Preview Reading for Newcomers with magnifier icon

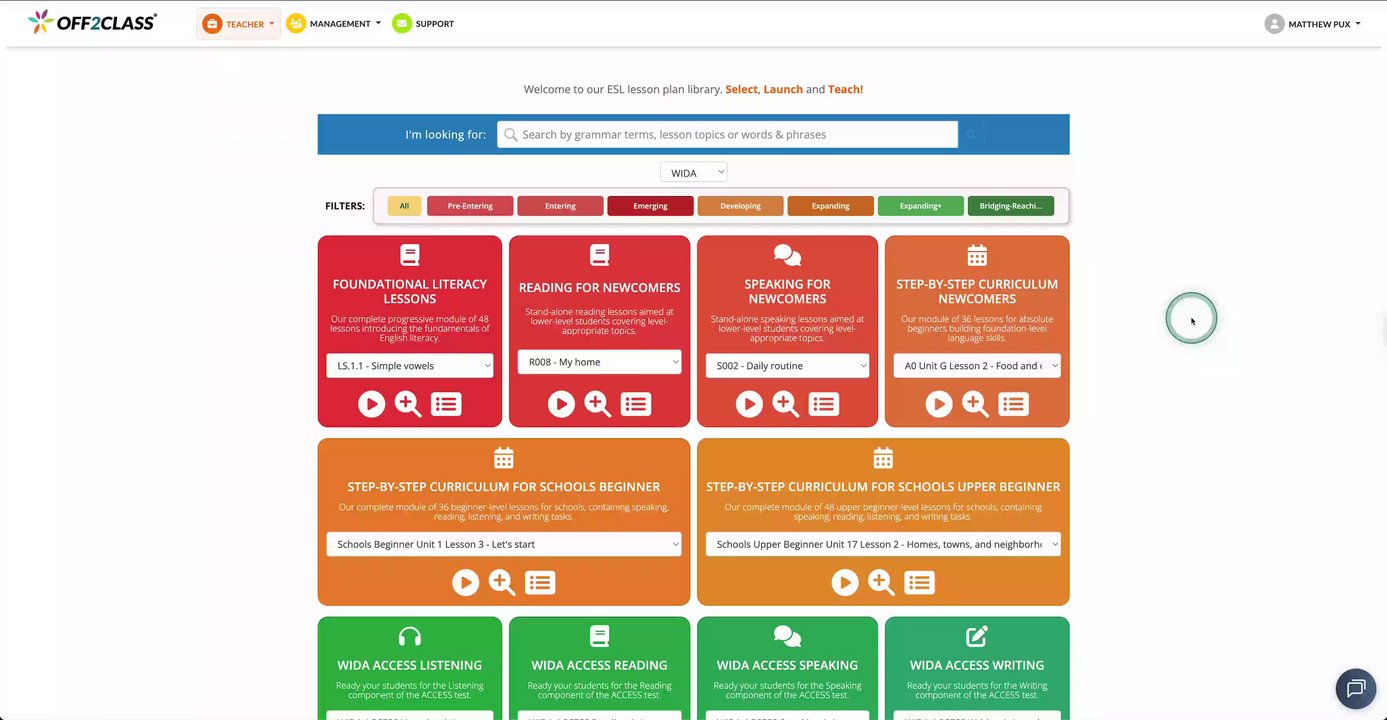point(598,404)
